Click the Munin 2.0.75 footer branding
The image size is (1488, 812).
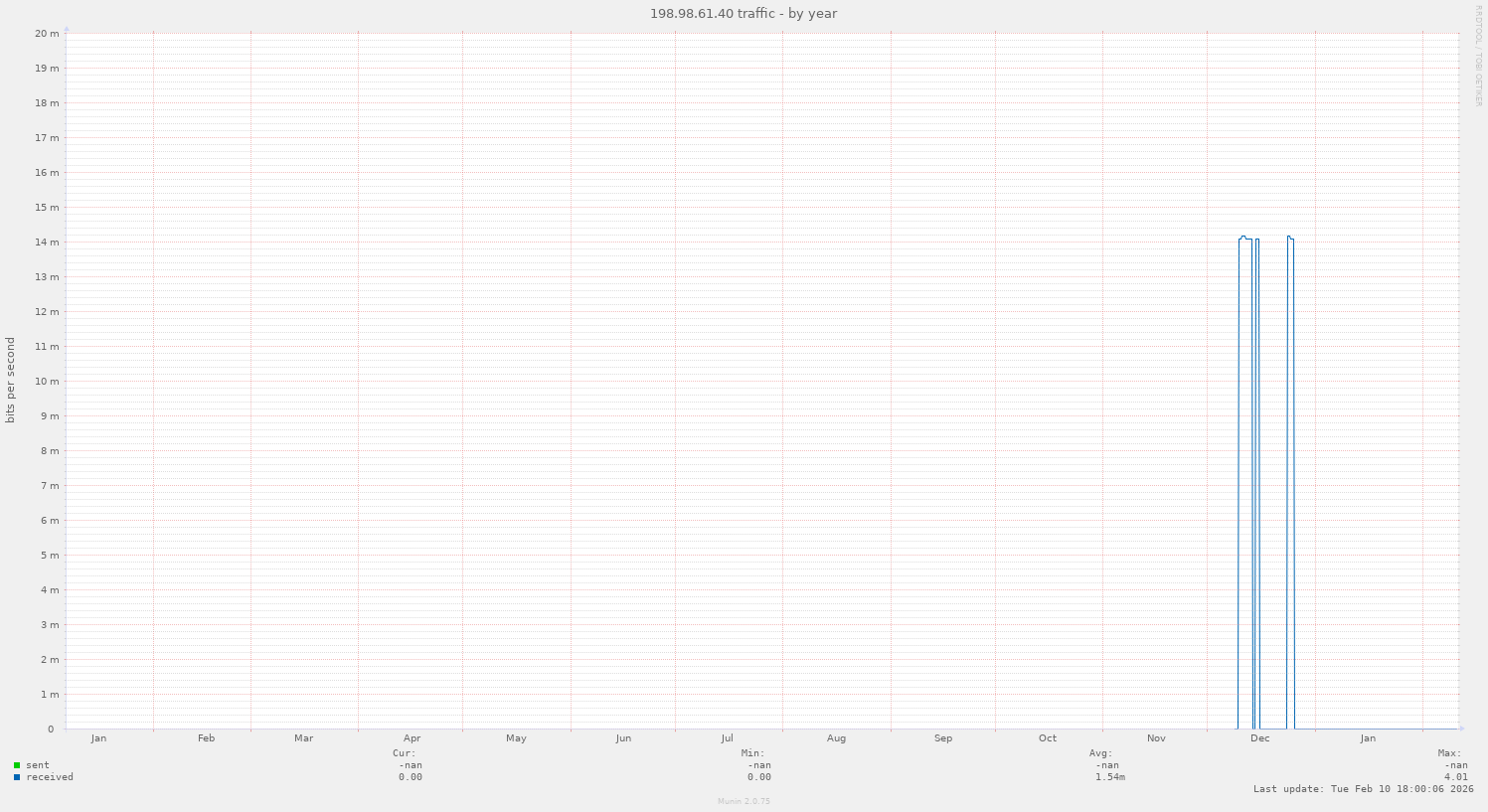(x=743, y=800)
